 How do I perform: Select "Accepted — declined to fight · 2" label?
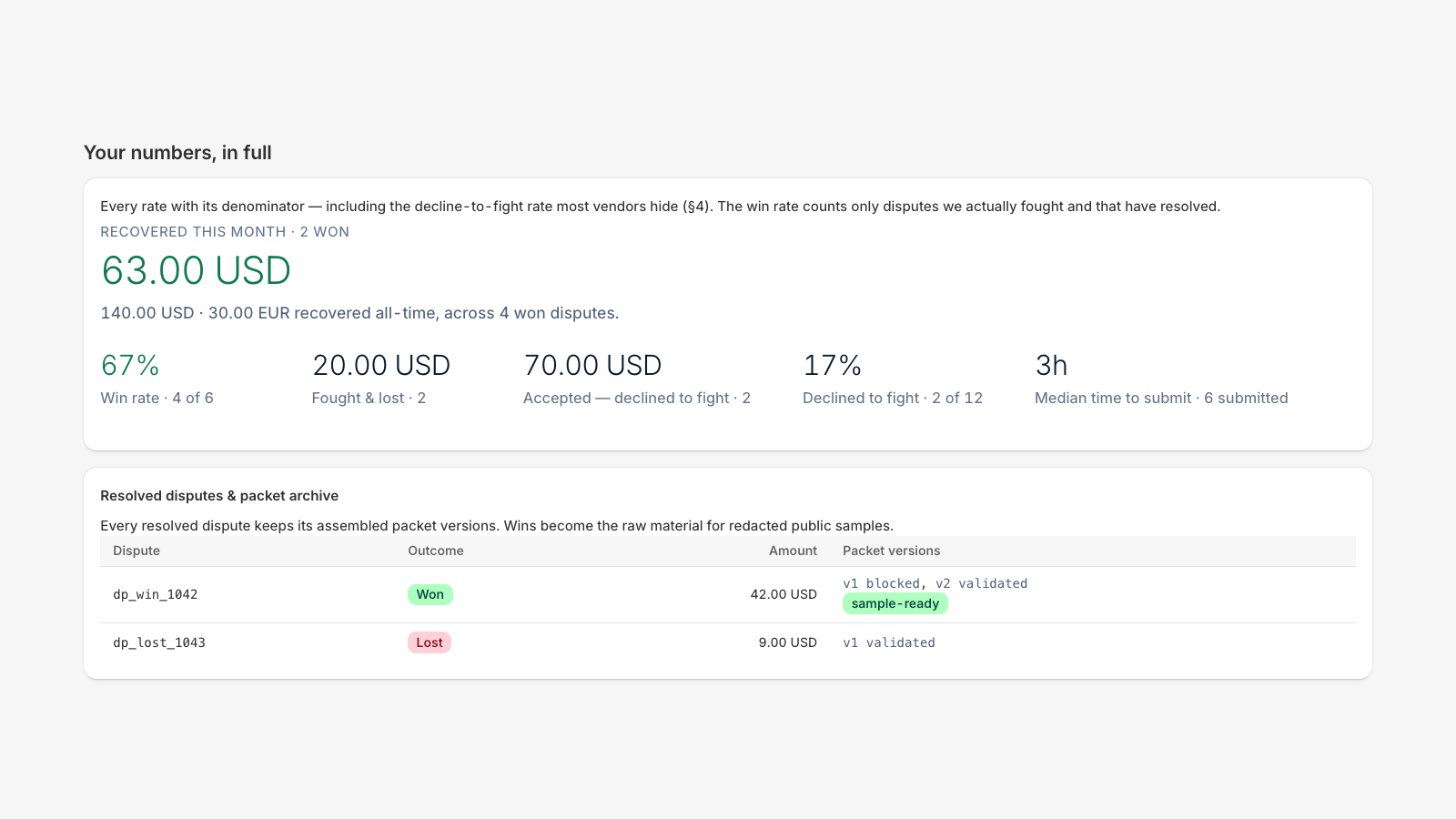637,398
